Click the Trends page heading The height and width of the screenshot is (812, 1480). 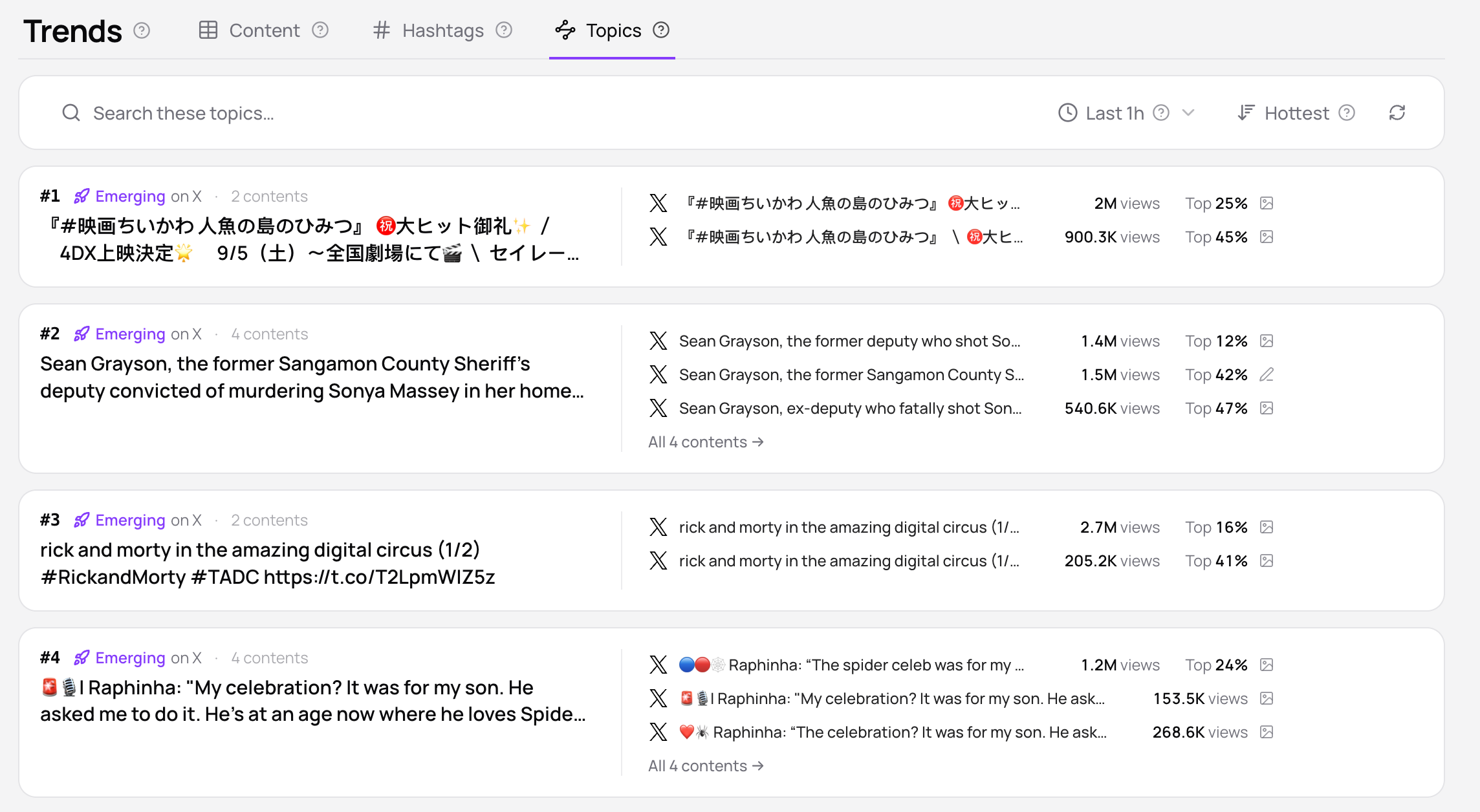(x=72, y=30)
